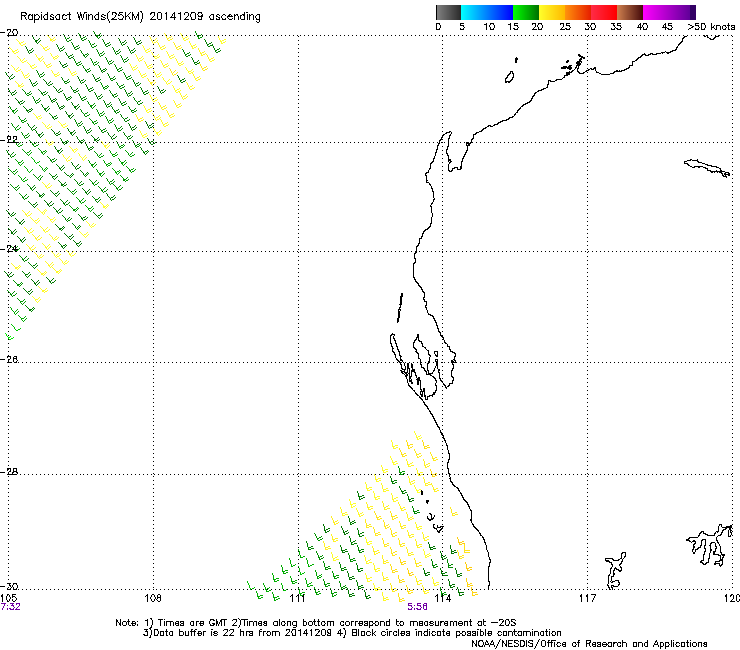Click the yellow 20-25 knots legend segment
This screenshot has height=650, width=740.
(x=552, y=12)
